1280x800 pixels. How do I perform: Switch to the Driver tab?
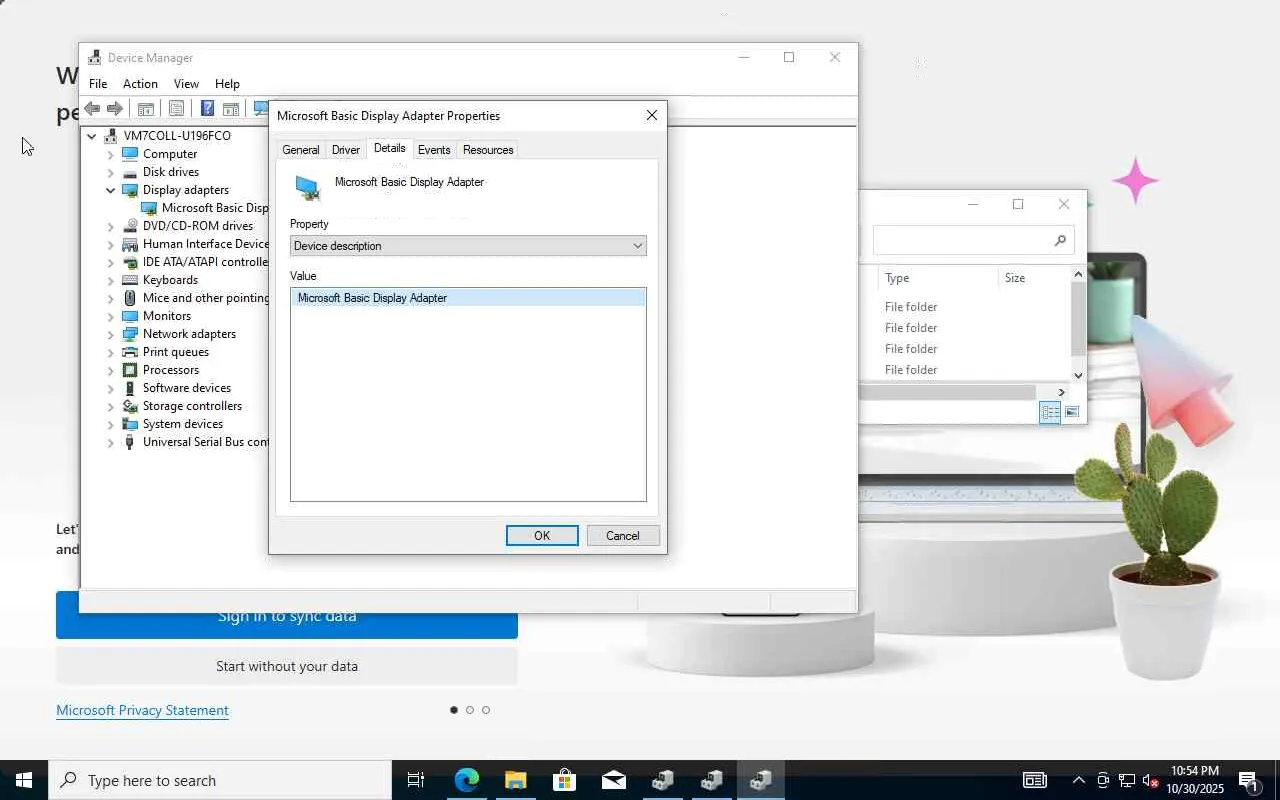(346, 150)
